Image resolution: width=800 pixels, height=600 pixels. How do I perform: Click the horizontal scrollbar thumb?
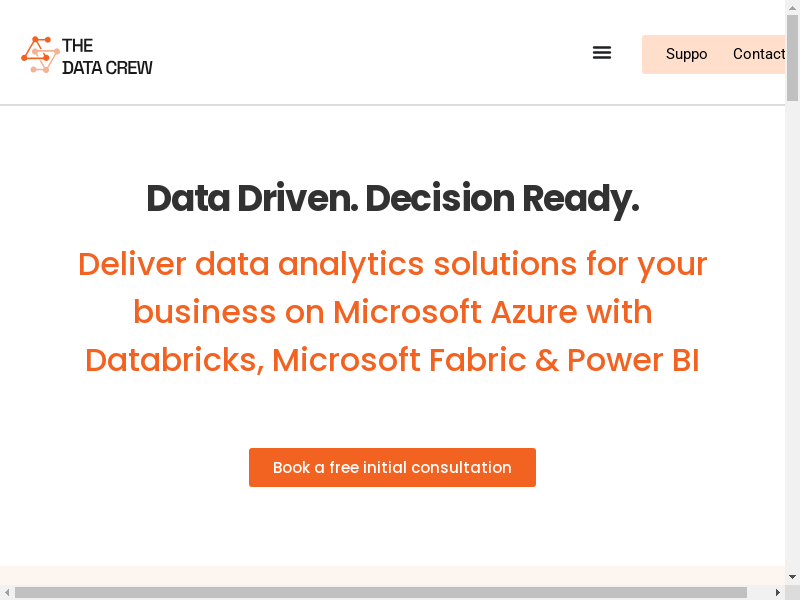click(380, 592)
